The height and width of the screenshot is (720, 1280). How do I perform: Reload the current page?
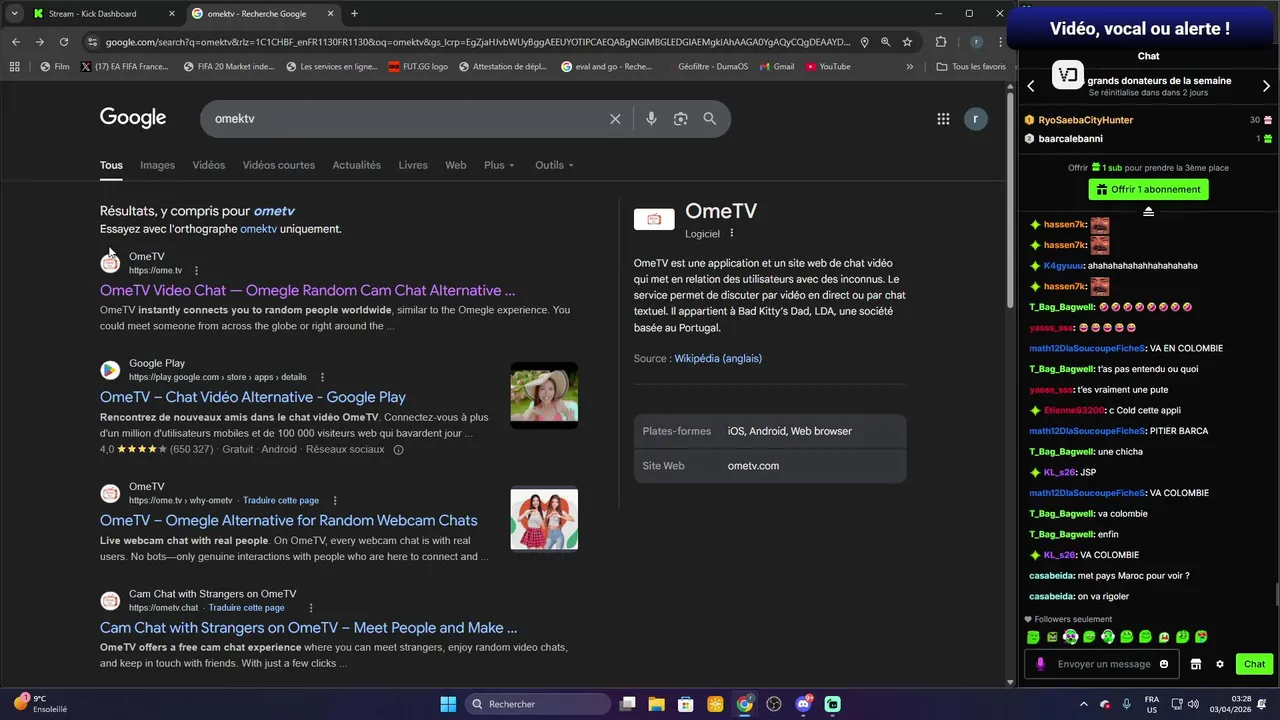[x=64, y=42]
